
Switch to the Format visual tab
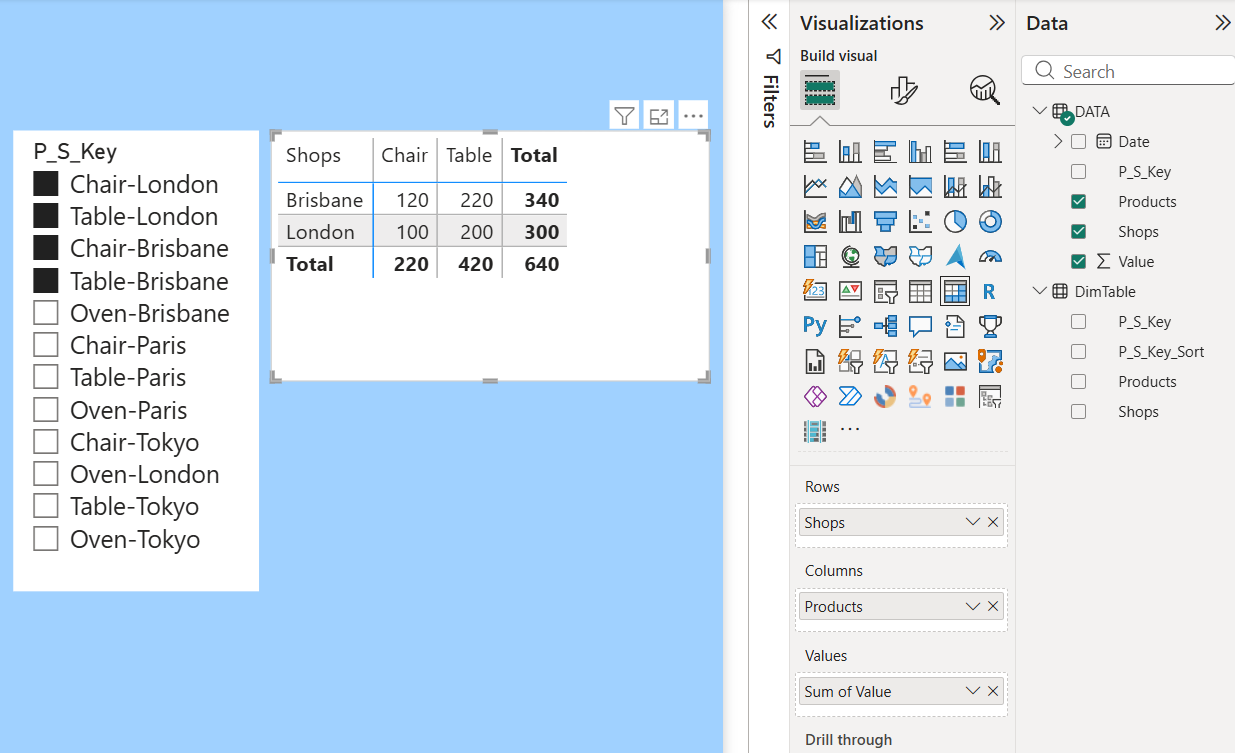tap(903, 91)
